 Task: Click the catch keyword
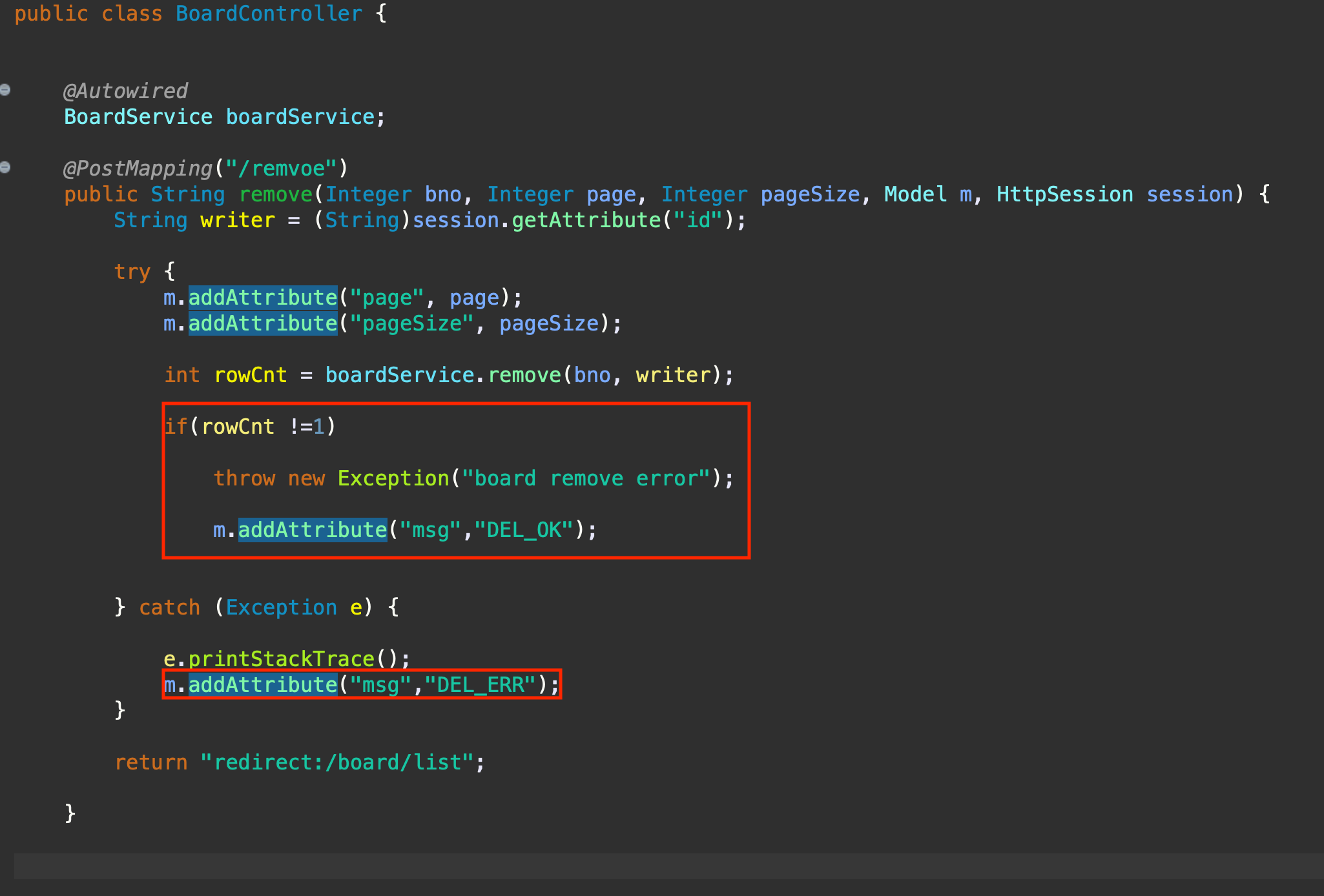click(169, 607)
